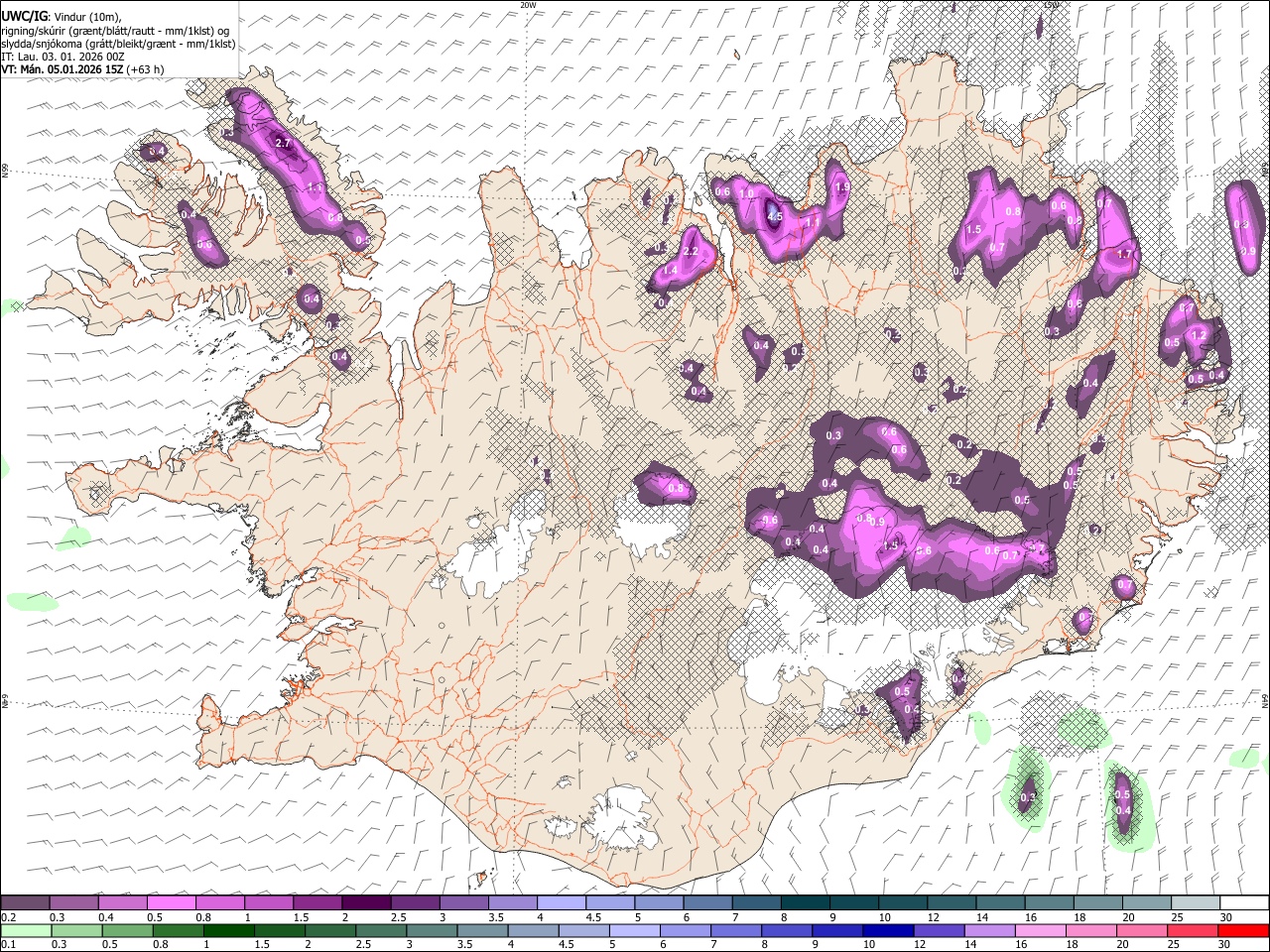Click the "1.4" precipitation value on the map
1270x952 pixels.
tap(670, 270)
